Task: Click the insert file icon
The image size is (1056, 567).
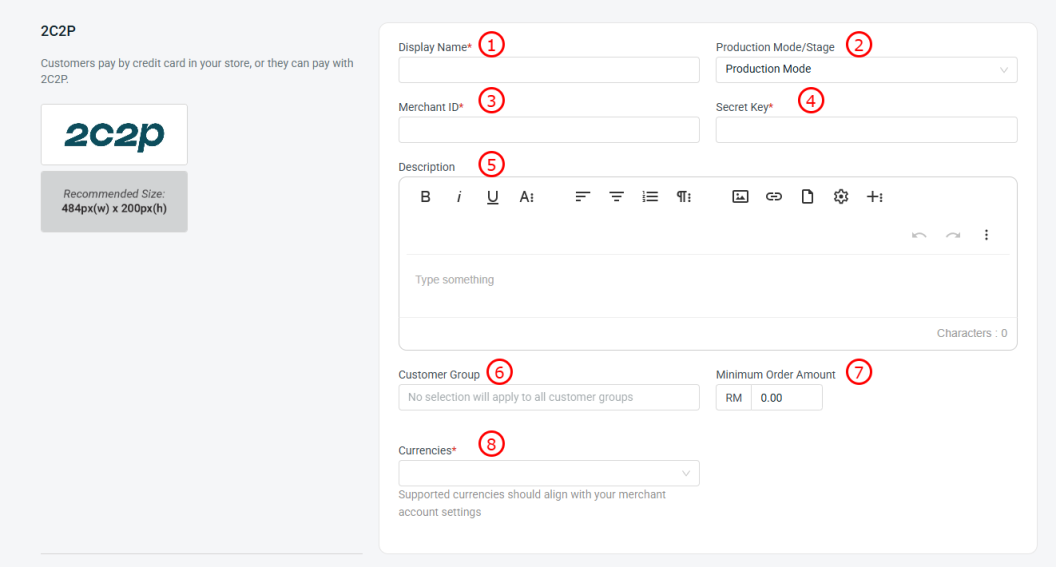Action: coord(807,197)
